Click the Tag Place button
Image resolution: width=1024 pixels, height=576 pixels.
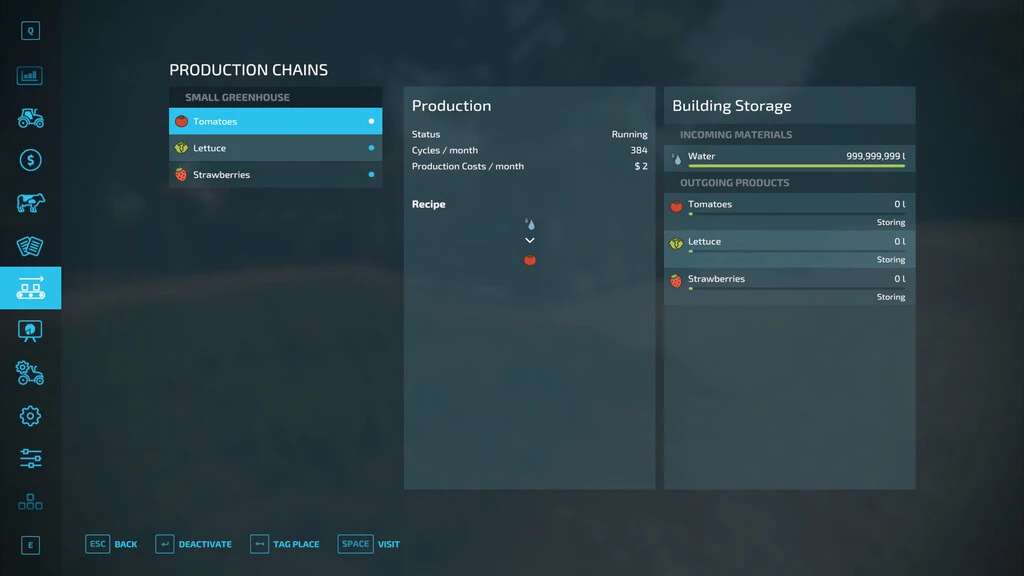pyautogui.click(x=285, y=544)
